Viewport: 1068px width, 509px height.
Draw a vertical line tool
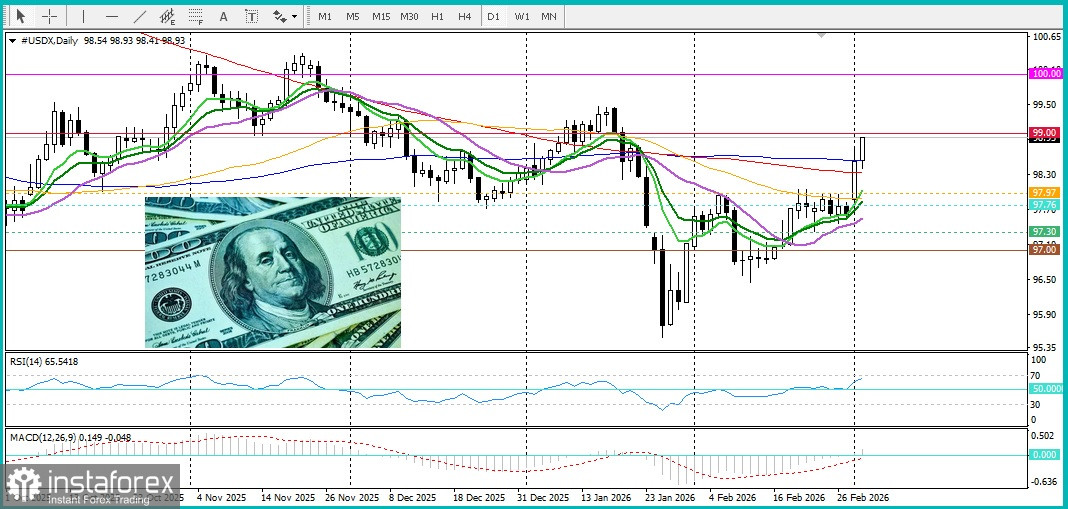(83, 17)
